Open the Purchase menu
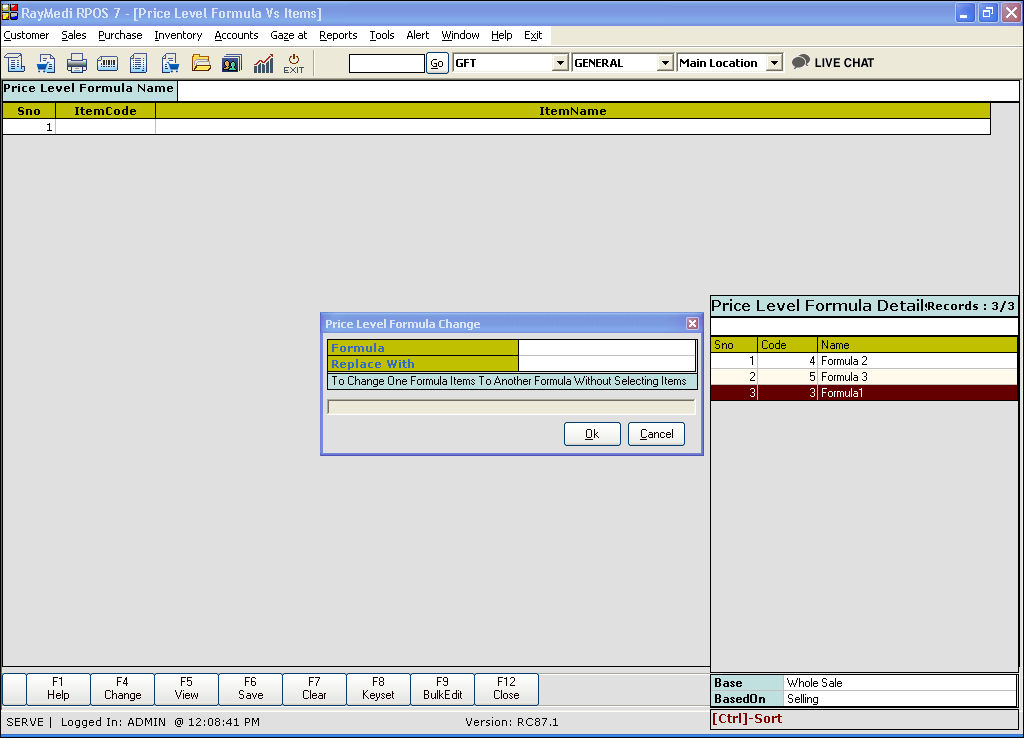Screen dimensions: 1024x738 tap(120, 35)
